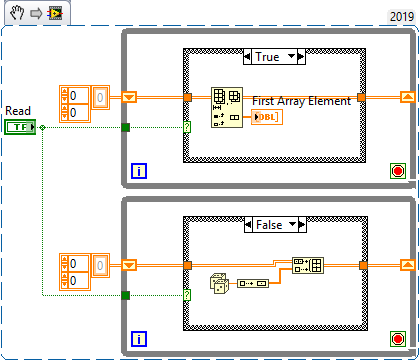Click the LabVIEW VI snippet icon
Image resolution: width=420 pixels, height=361 pixels.
point(55,13)
